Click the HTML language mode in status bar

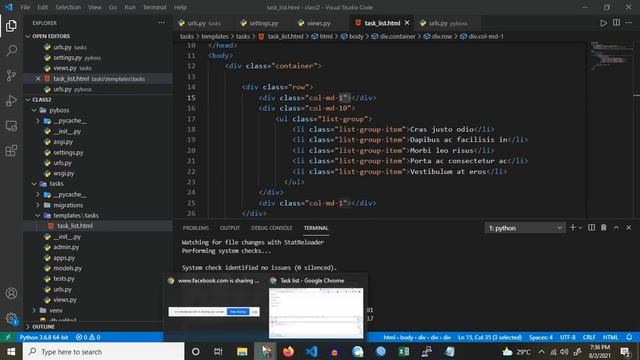point(610,337)
